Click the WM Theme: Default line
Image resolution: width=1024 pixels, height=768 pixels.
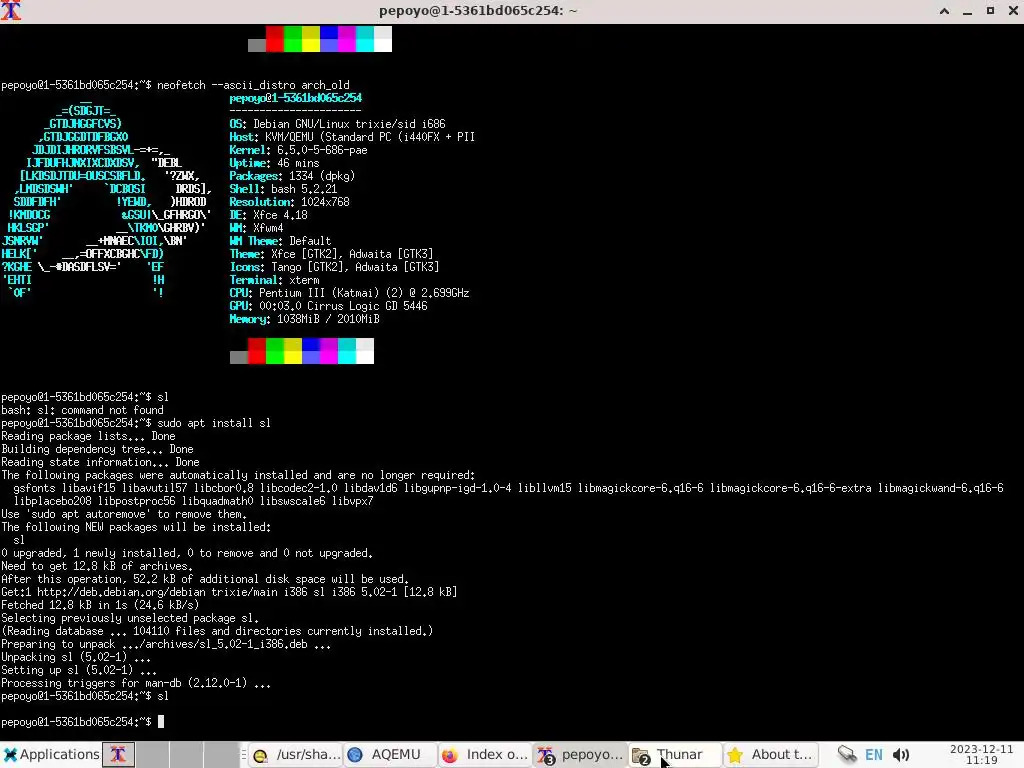[280, 241]
